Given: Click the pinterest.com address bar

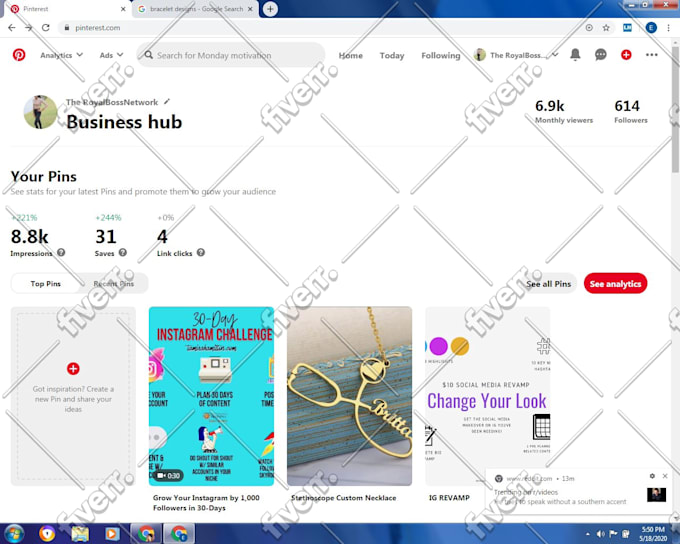Looking at the screenshot, I should [x=319, y=28].
